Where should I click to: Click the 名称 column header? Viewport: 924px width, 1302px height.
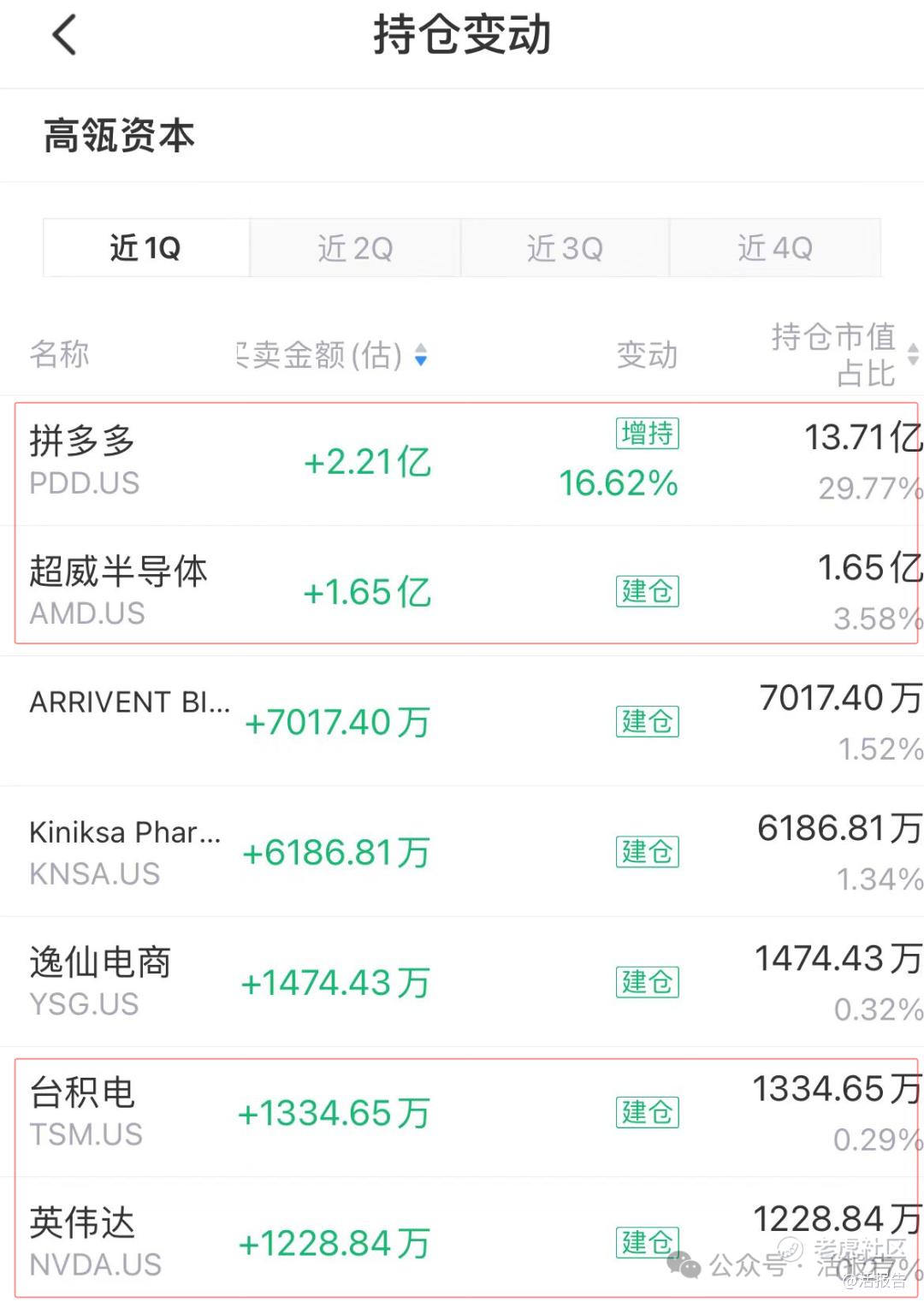[x=59, y=353]
